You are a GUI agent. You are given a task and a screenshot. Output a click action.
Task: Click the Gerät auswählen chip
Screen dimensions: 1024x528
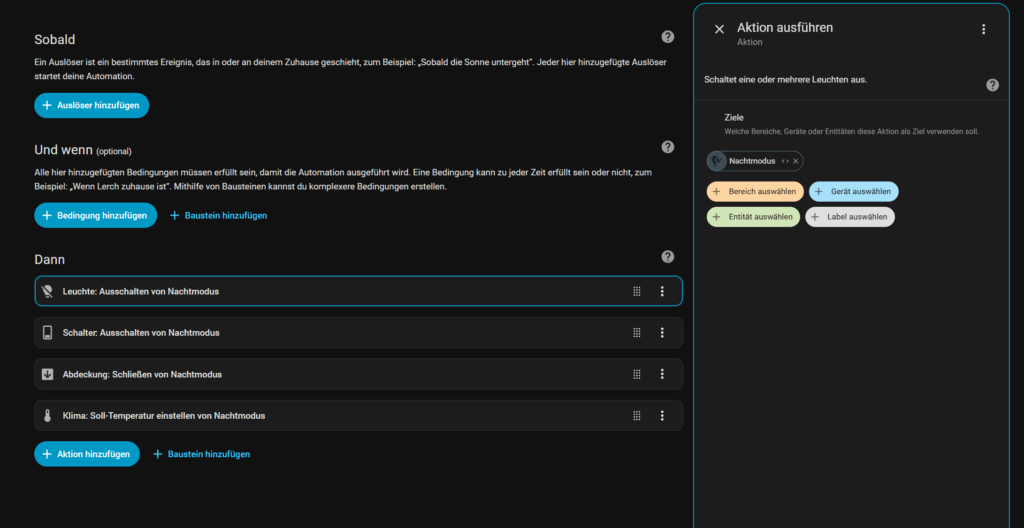point(853,191)
